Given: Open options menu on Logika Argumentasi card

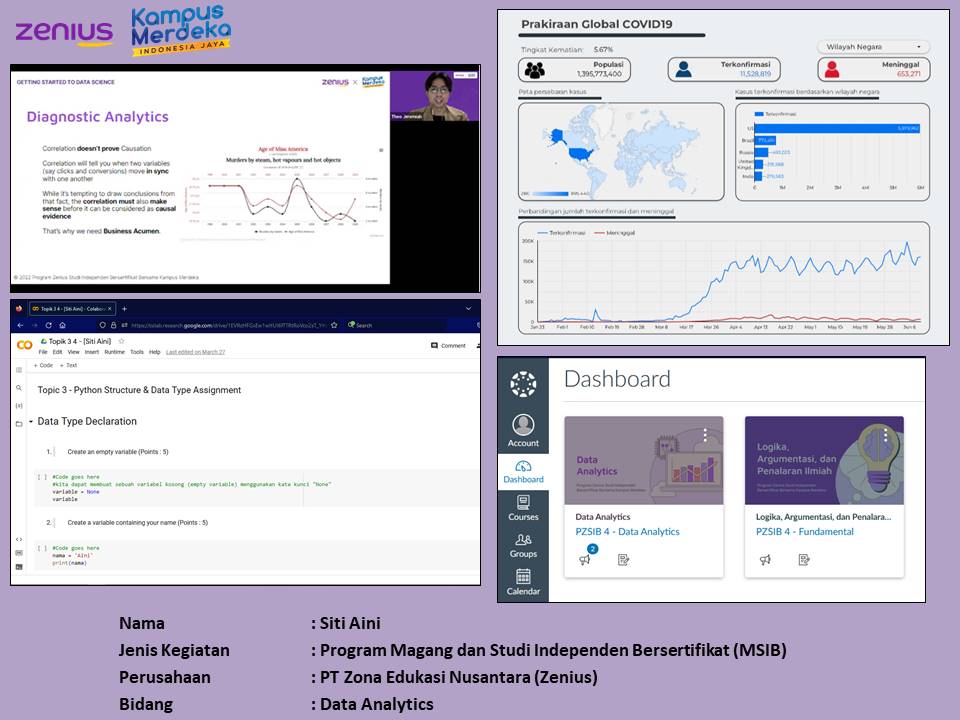Looking at the screenshot, I should [x=885, y=435].
